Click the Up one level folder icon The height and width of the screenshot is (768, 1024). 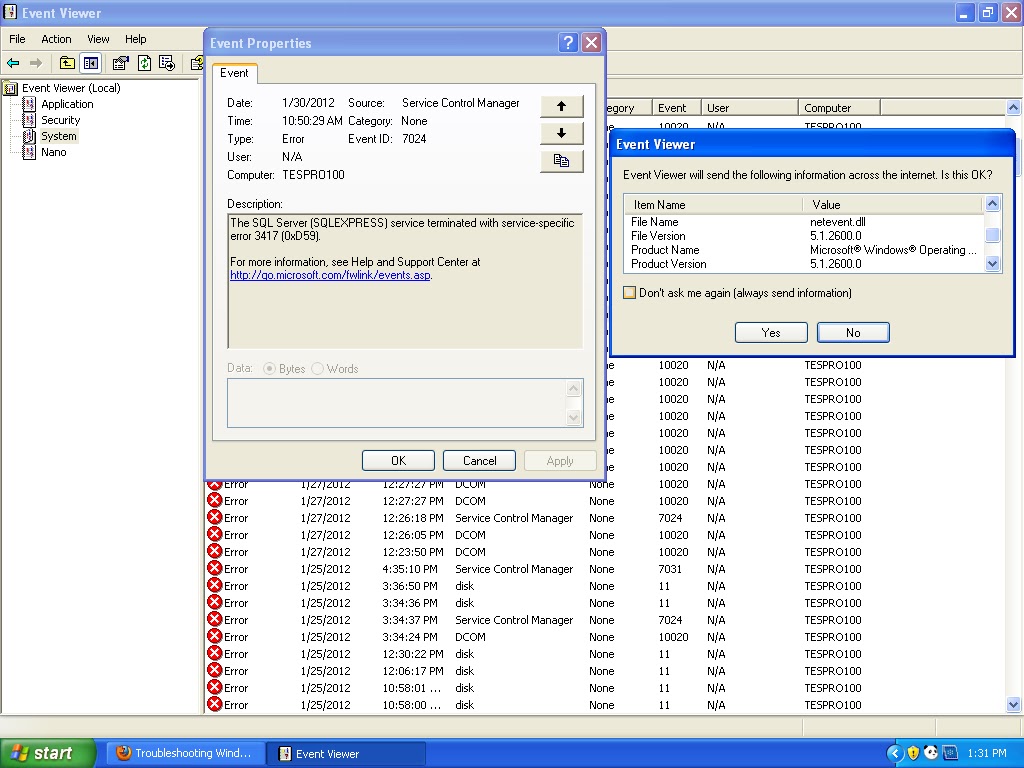coord(67,63)
